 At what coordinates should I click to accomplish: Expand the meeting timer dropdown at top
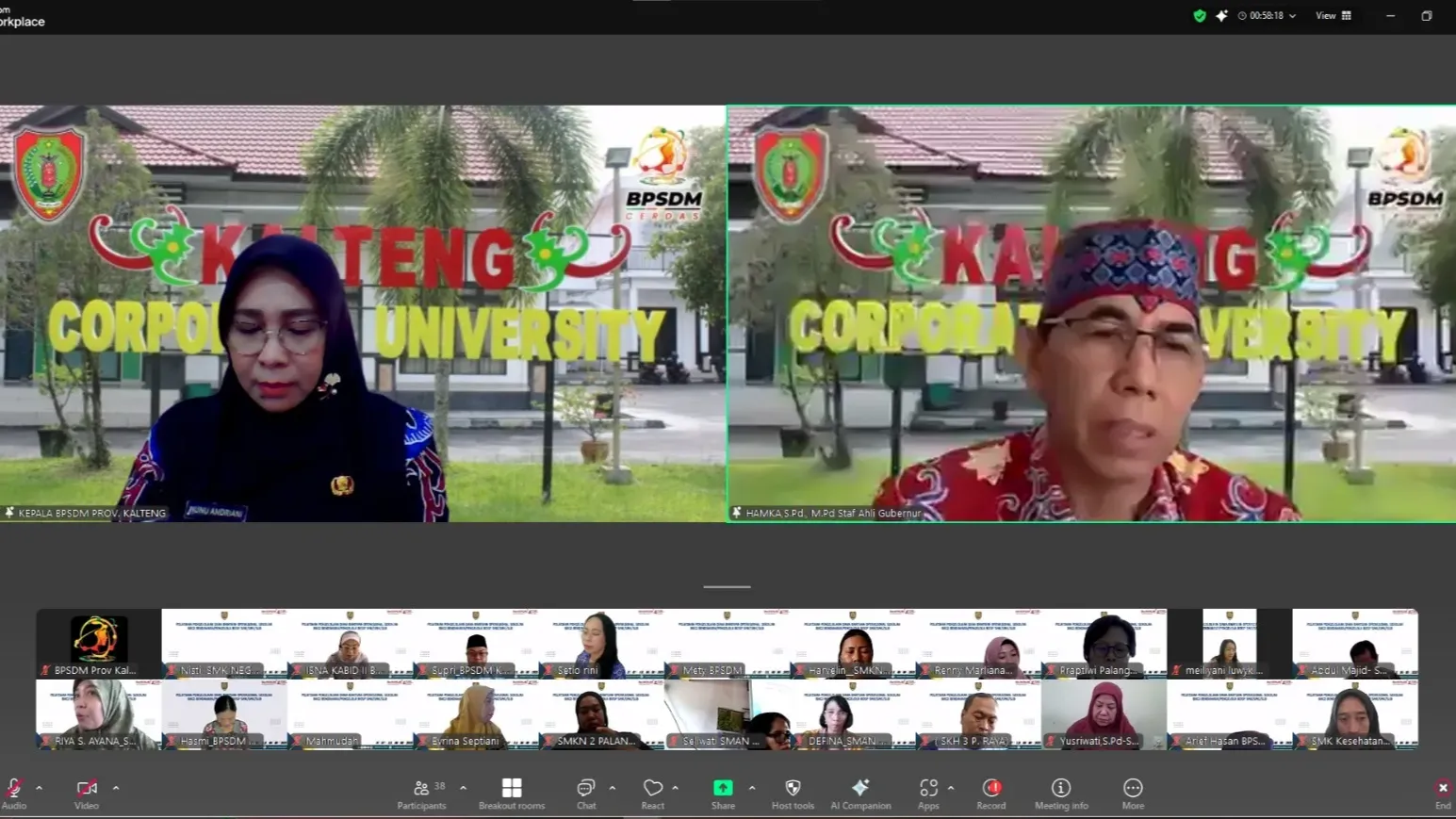click(1292, 16)
